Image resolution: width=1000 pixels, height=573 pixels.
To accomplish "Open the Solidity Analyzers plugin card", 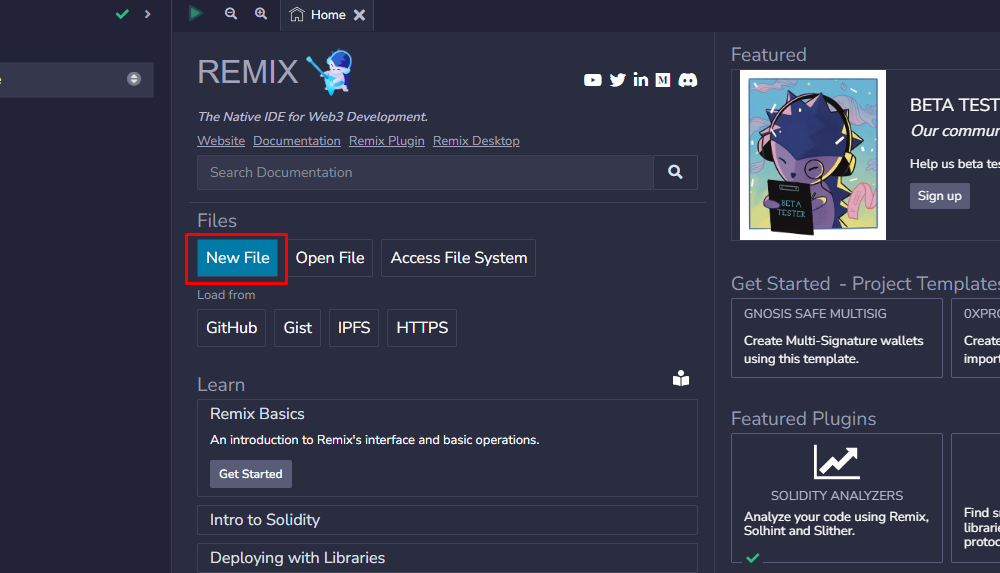I will 837,498.
